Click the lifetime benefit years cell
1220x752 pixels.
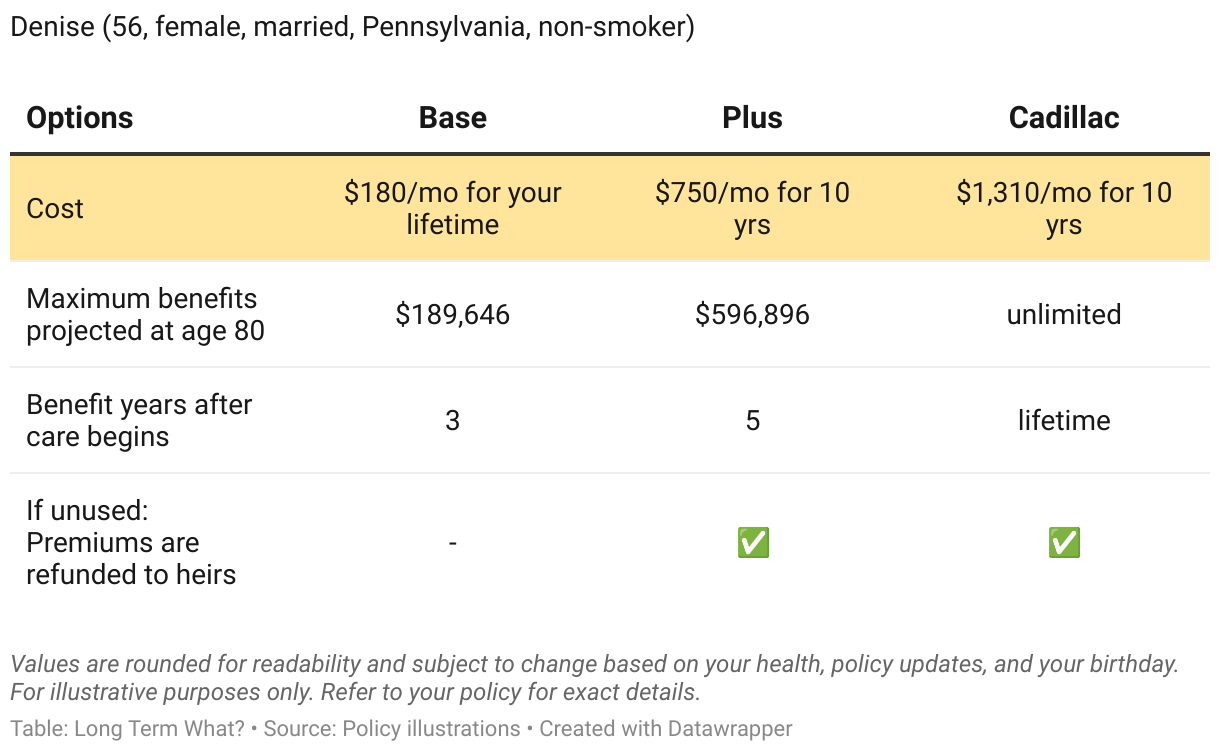pos(1064,420)
